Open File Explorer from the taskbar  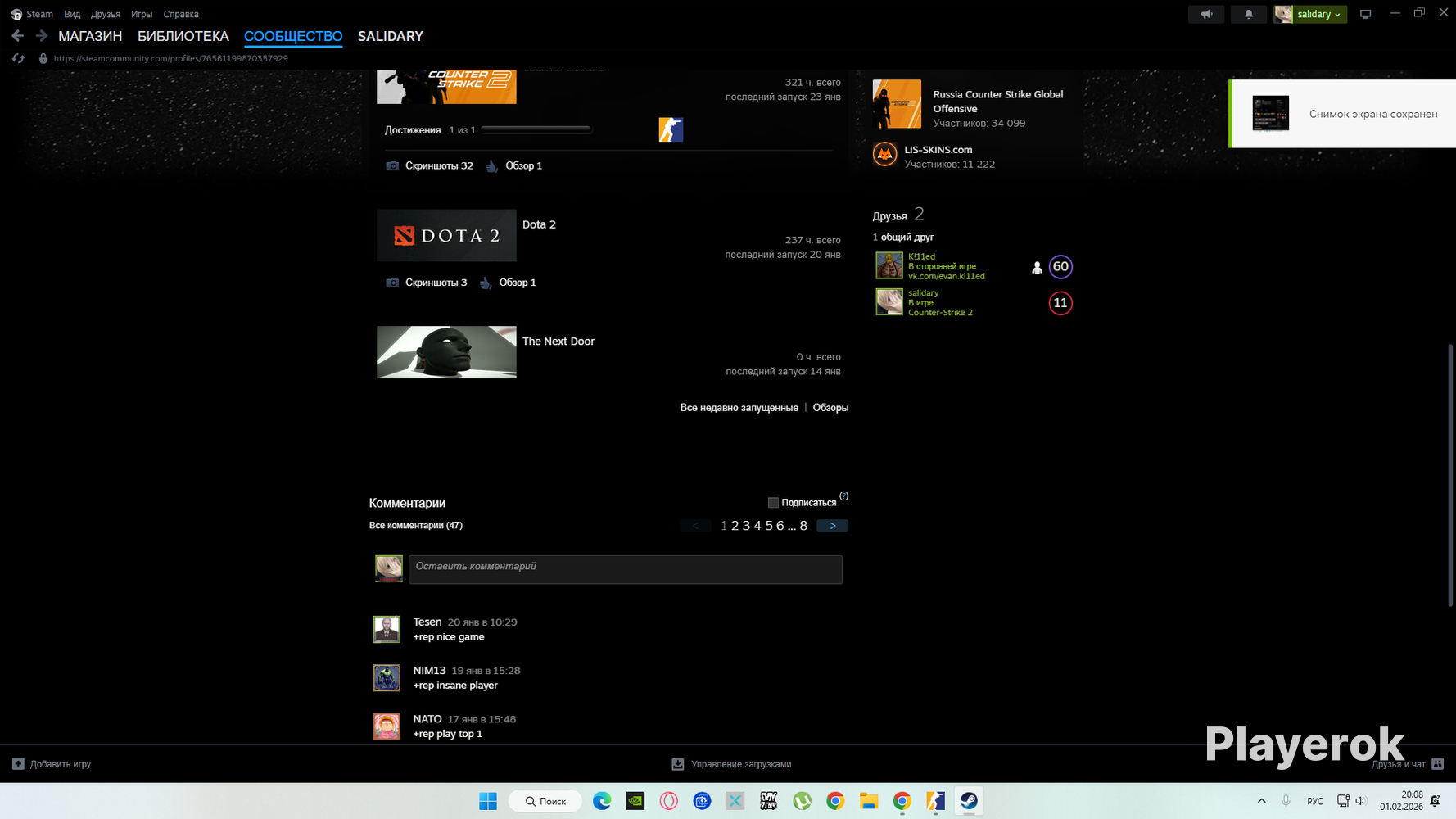tap(869, 801)
